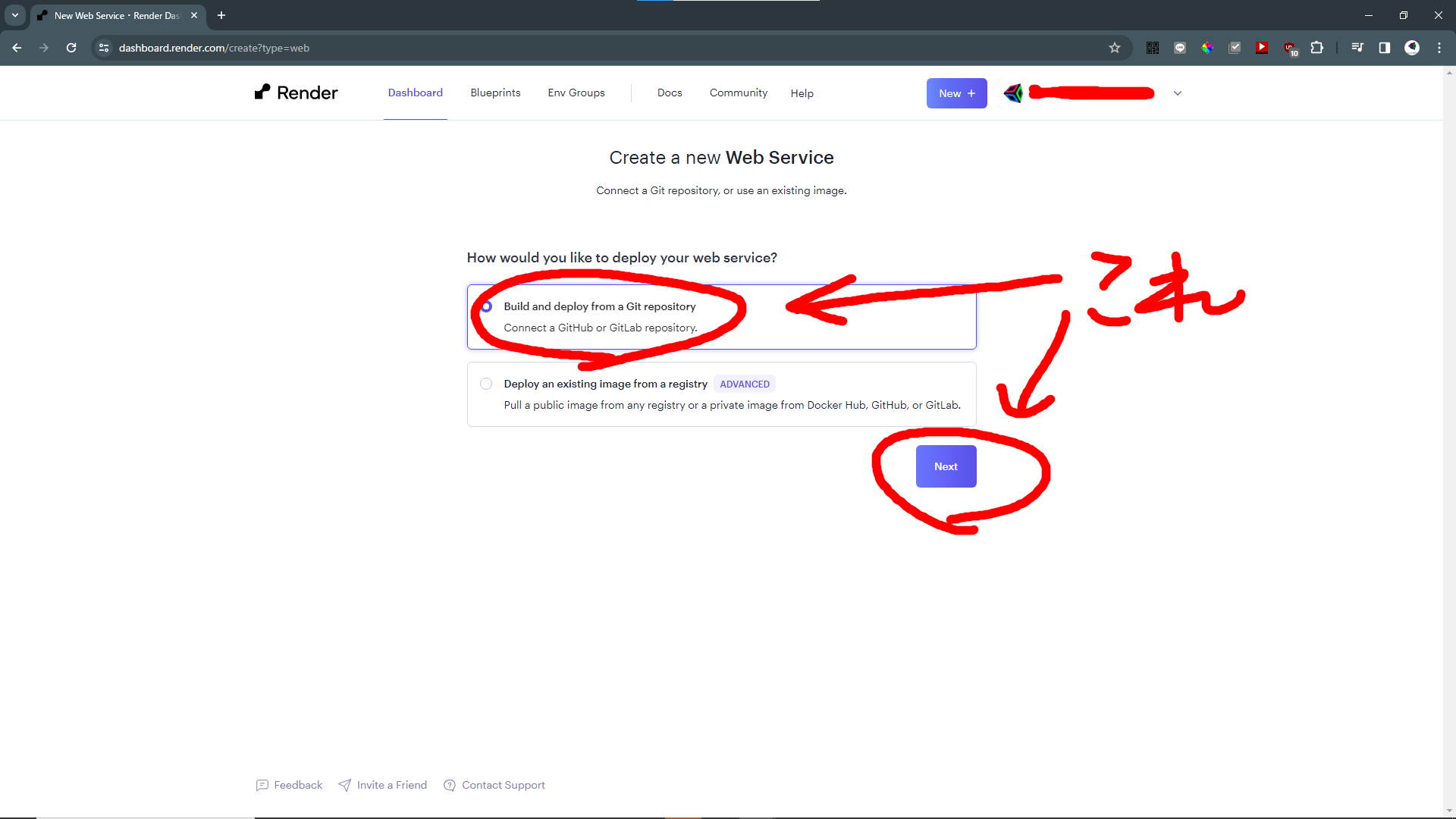Open Chrome side panel icon
1456x819 pixels.
click(x=1384, y=48)
